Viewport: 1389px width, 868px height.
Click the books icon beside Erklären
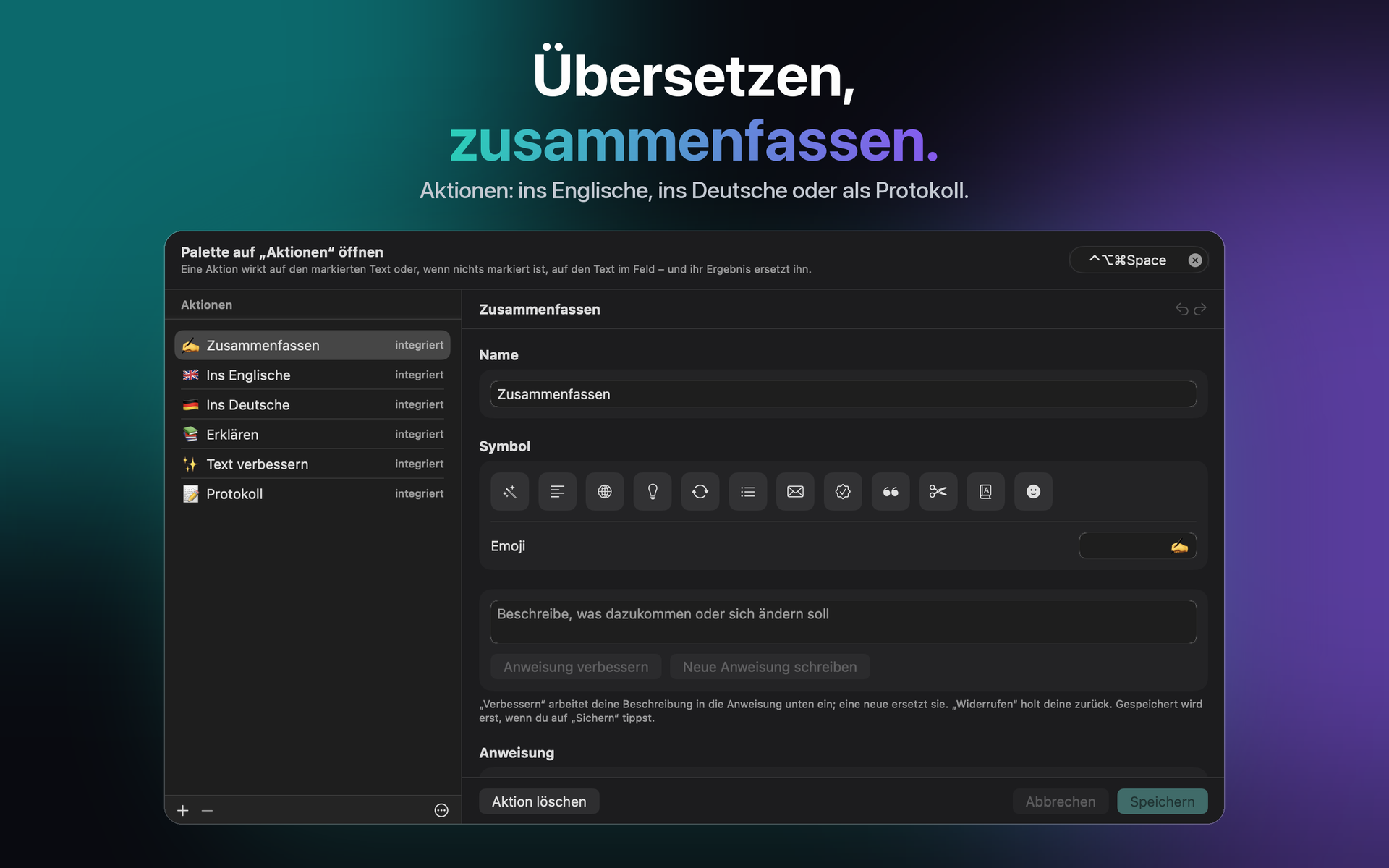191,435
